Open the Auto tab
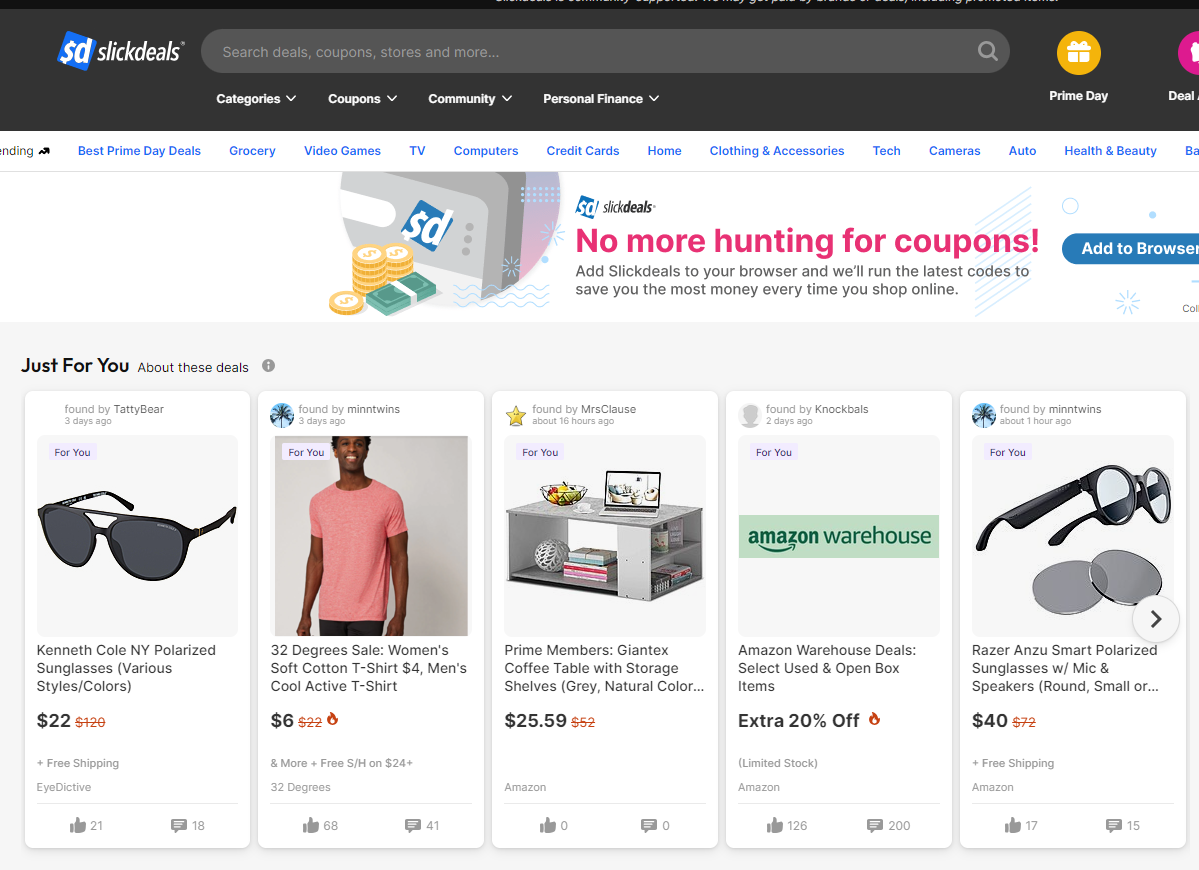1199x870 pixels. point(1022,151)
